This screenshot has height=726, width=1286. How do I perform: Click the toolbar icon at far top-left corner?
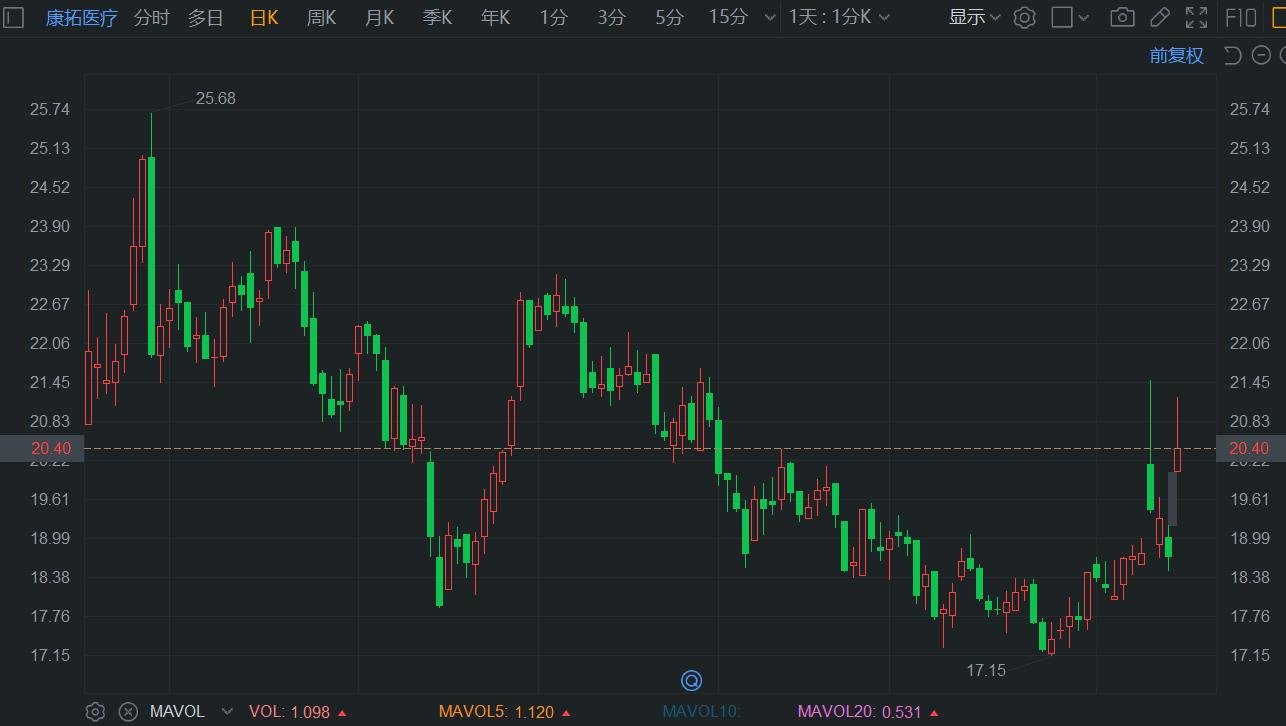12,17
